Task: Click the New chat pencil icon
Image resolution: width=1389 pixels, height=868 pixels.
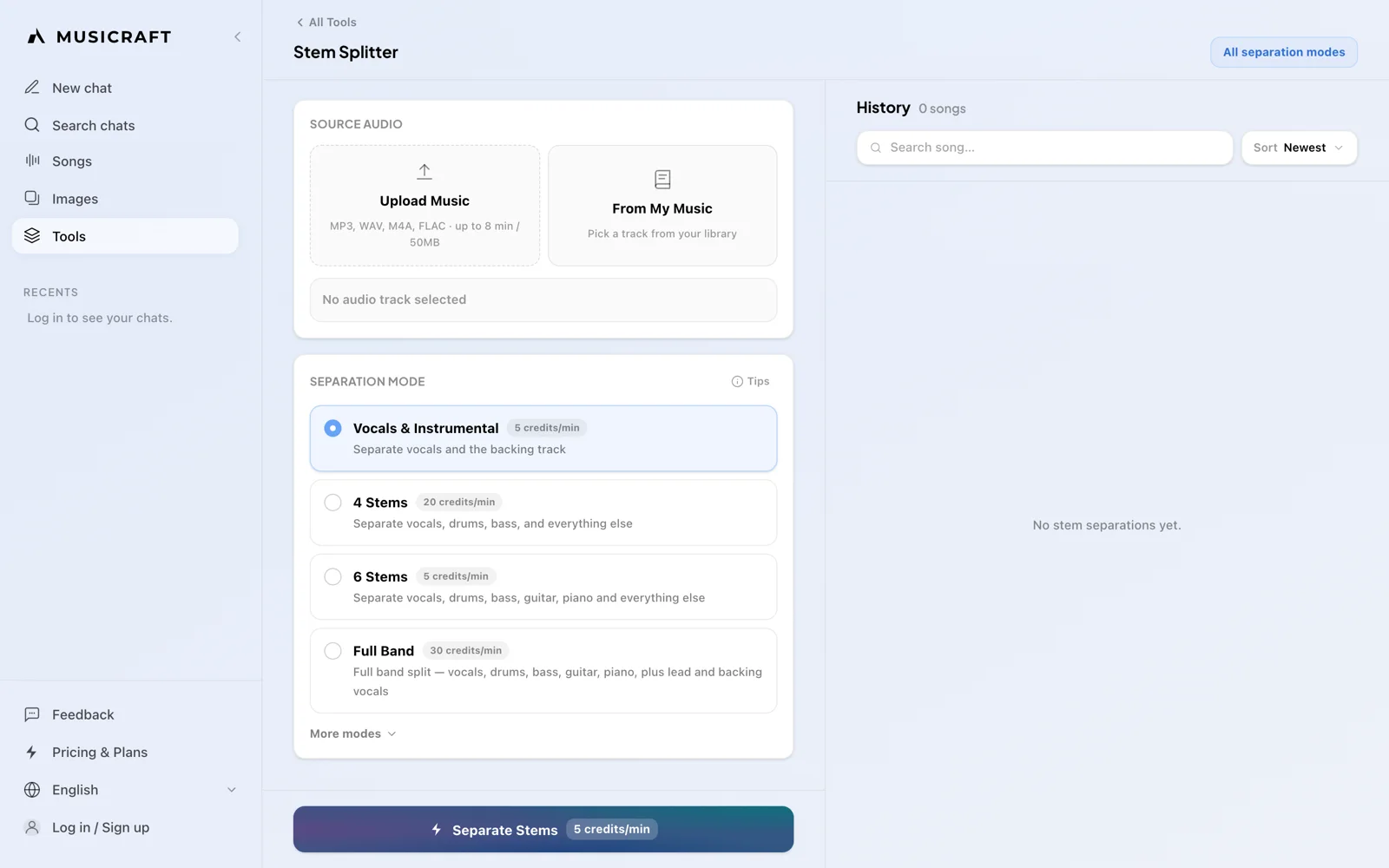Action: point(32,87)
